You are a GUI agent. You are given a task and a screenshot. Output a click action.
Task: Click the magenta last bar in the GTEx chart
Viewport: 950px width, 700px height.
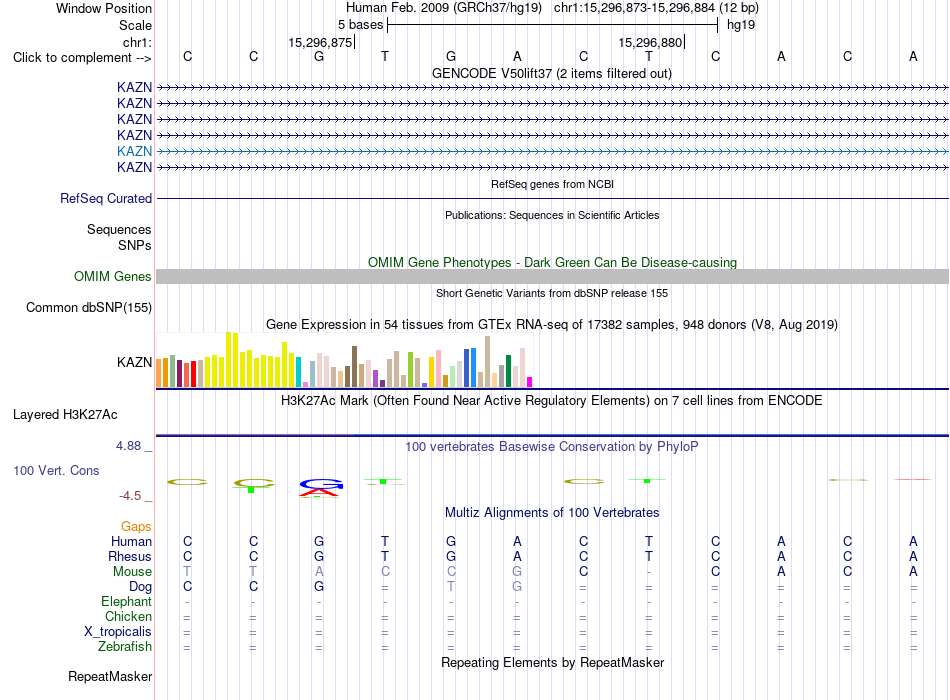coord(530,382)
